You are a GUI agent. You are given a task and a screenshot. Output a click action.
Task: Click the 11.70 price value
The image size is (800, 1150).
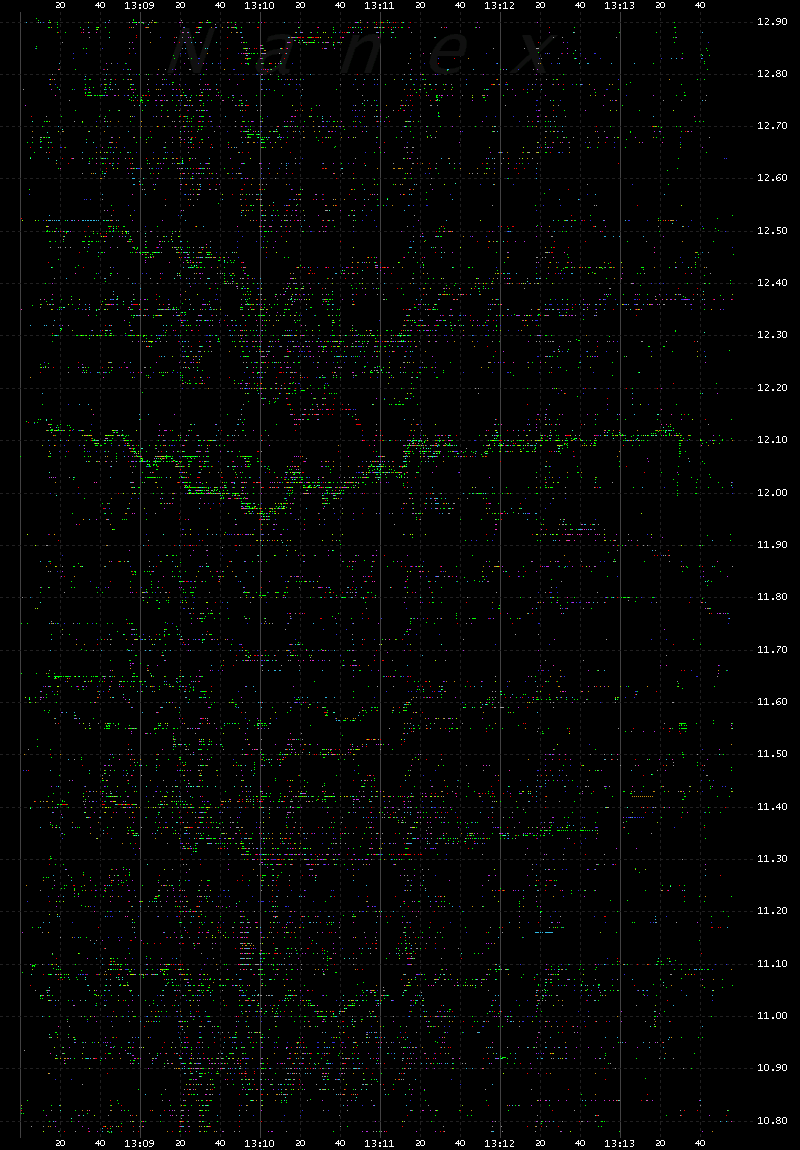[771, 650]
